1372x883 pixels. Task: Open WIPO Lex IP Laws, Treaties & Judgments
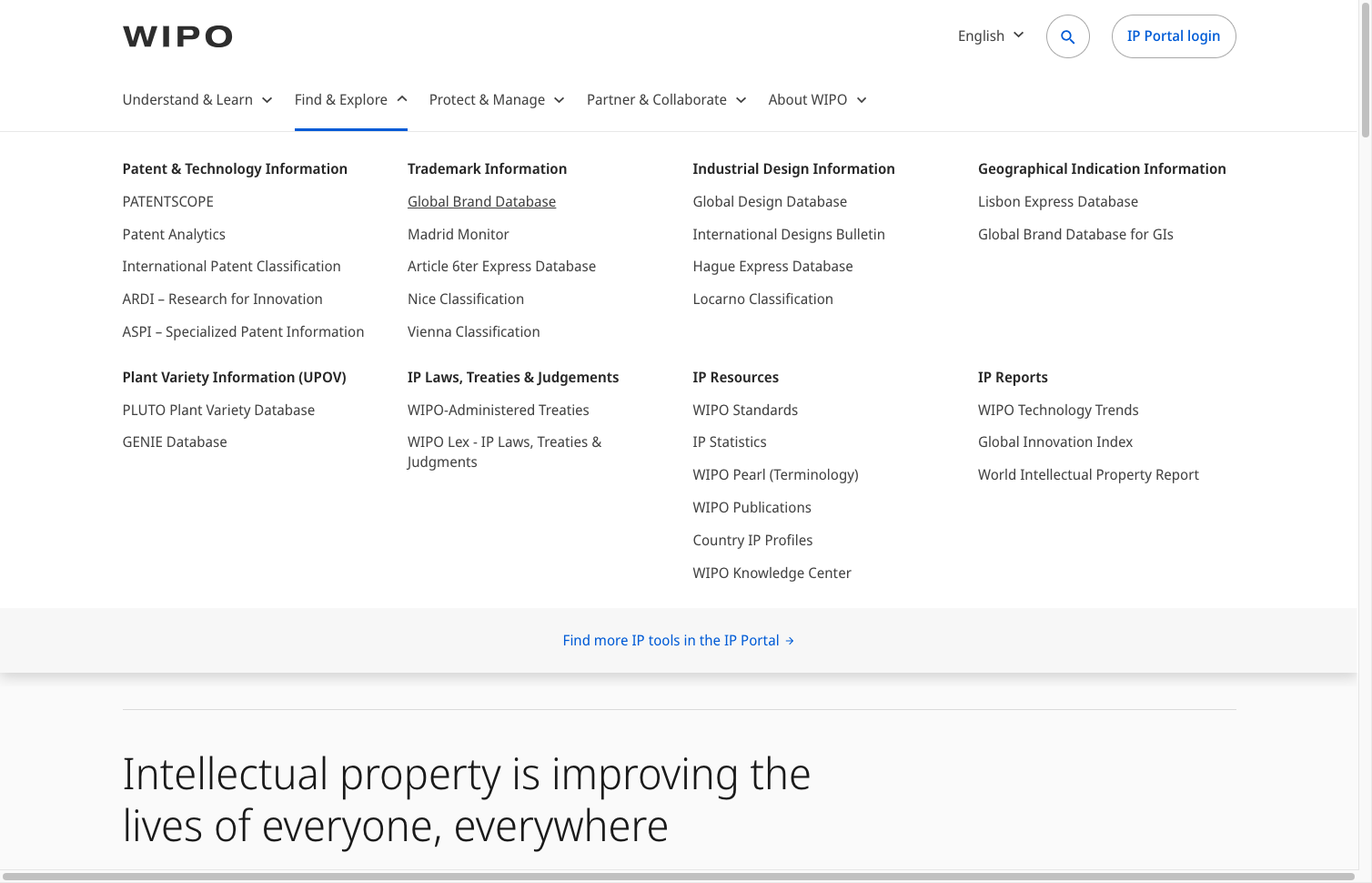[505, 452]
